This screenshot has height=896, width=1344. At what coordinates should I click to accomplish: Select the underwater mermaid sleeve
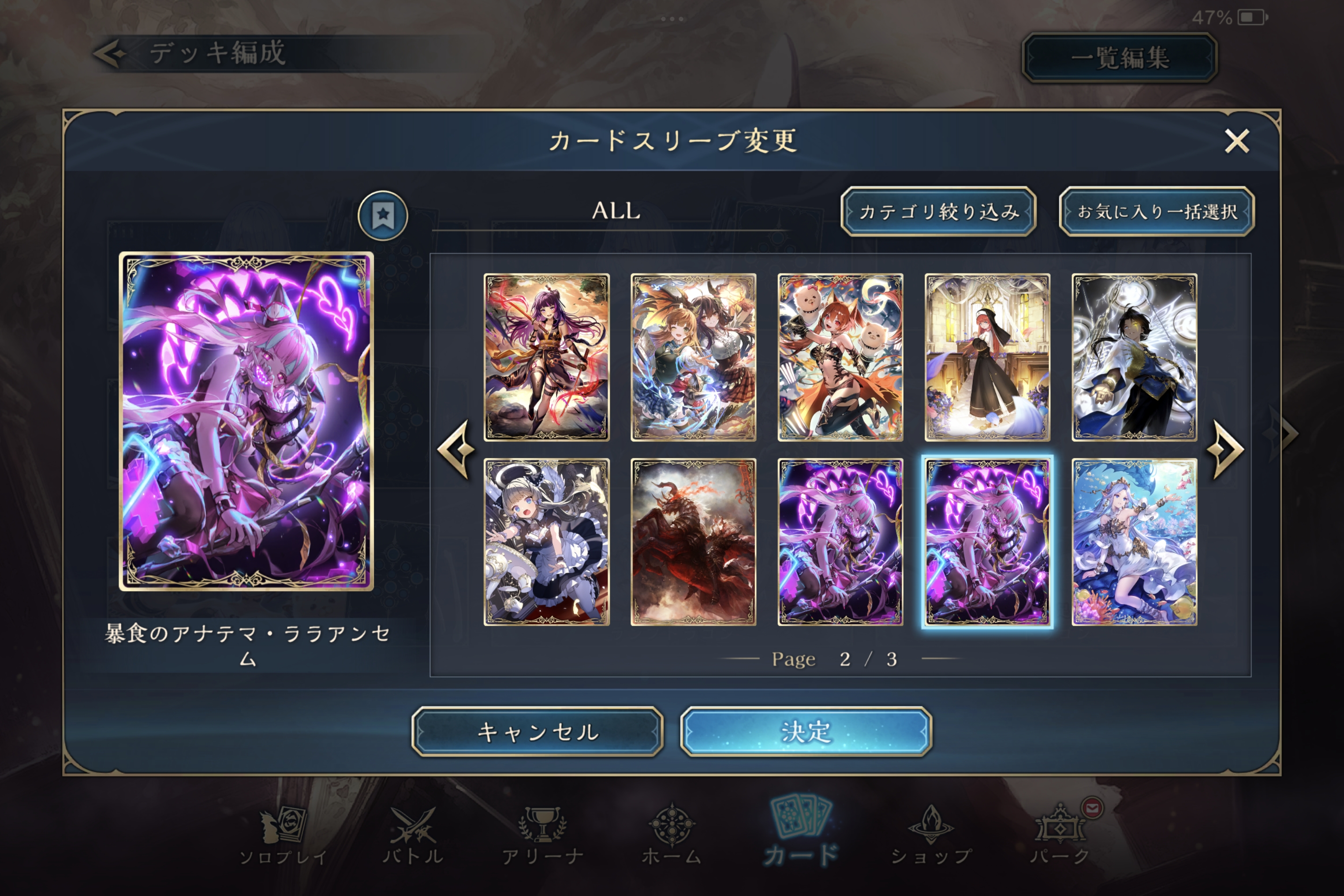[1134, 542]
